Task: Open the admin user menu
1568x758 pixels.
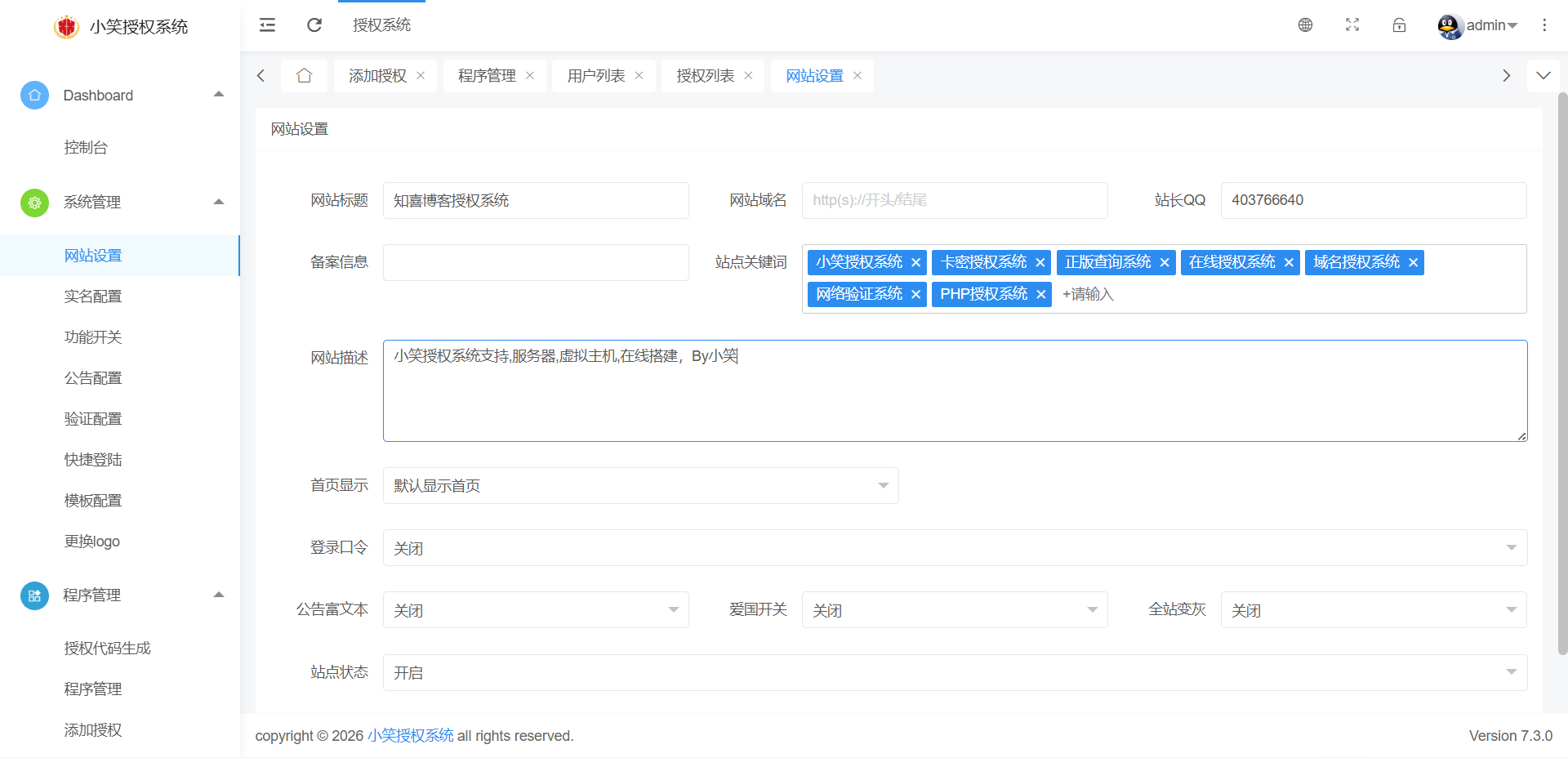Action: point(1478,25)
